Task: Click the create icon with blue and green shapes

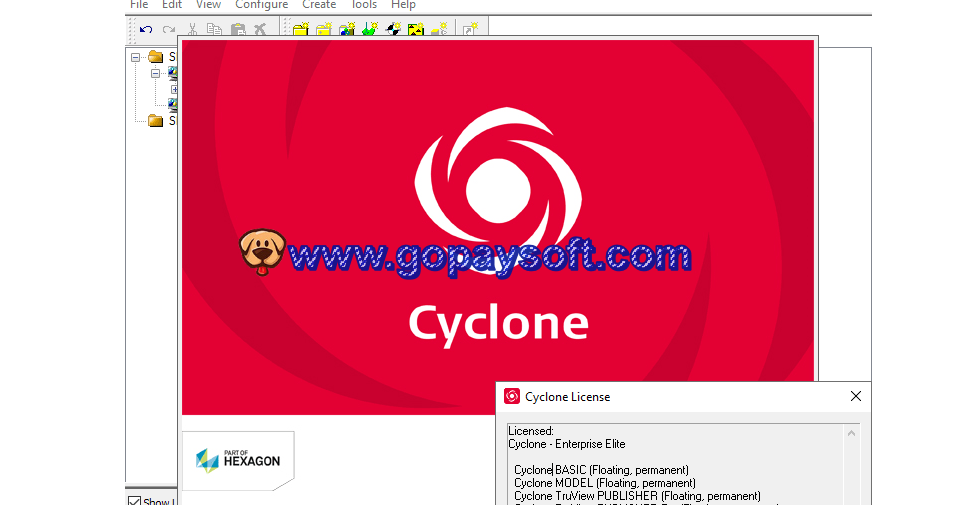Action: tap(347, 29)
